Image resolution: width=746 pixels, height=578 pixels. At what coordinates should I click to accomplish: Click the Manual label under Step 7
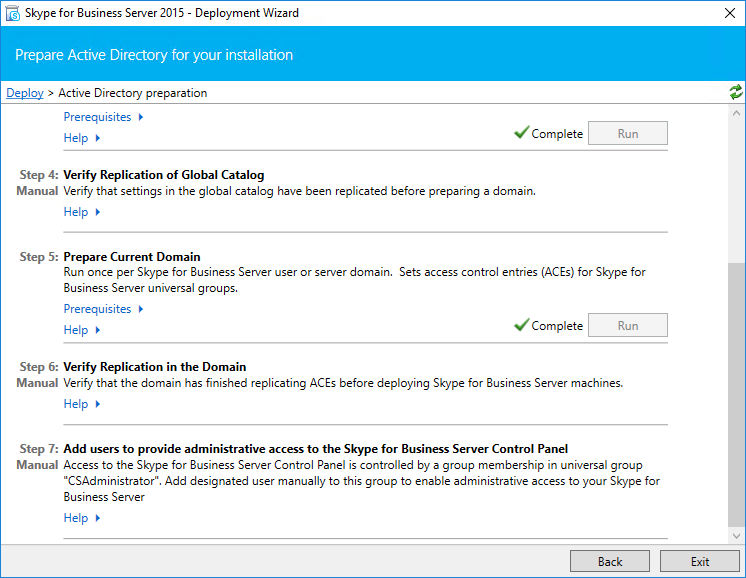37,465
